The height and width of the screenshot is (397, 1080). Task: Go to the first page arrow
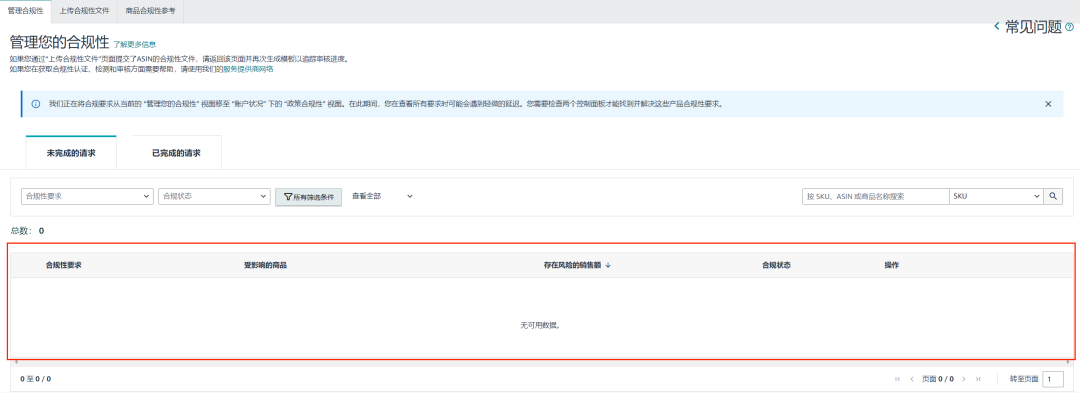pos(897,379)
